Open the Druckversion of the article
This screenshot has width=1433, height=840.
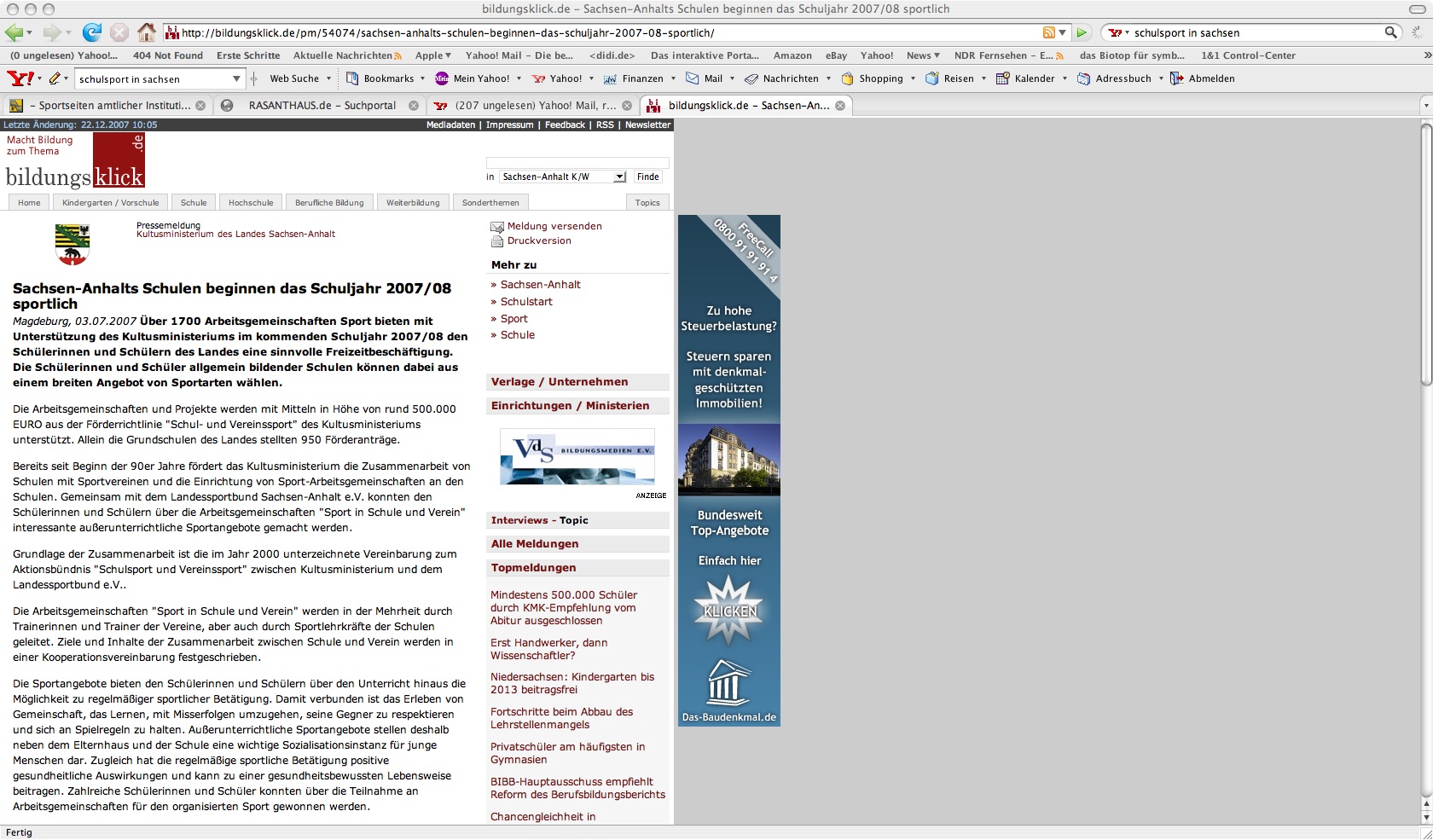click(538, 240)
